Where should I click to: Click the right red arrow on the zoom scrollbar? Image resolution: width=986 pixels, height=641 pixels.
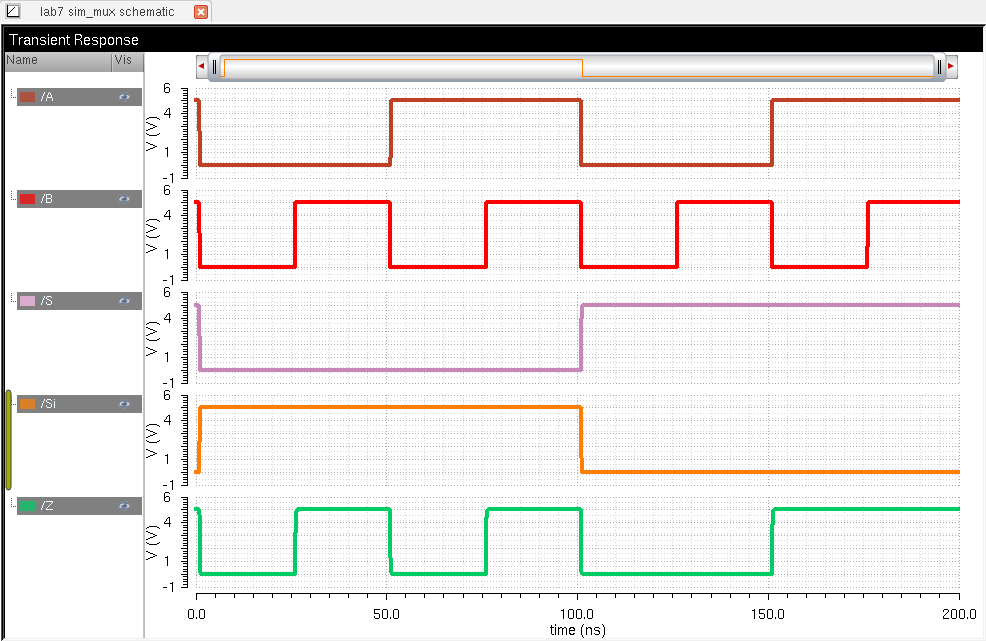(x=951, y=67)
